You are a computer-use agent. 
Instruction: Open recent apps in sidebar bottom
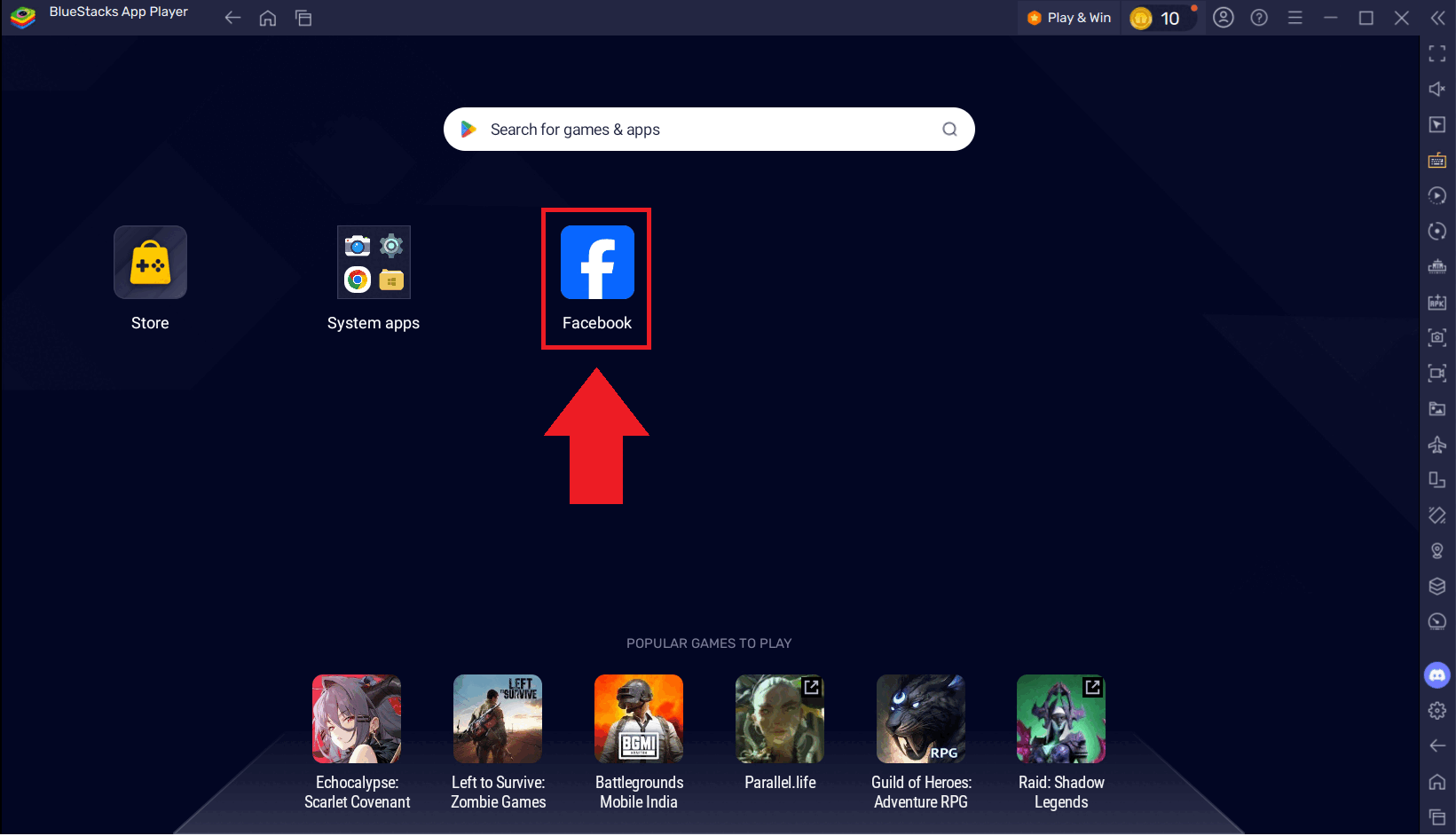pyautogui.click(x=1437, y=816)
